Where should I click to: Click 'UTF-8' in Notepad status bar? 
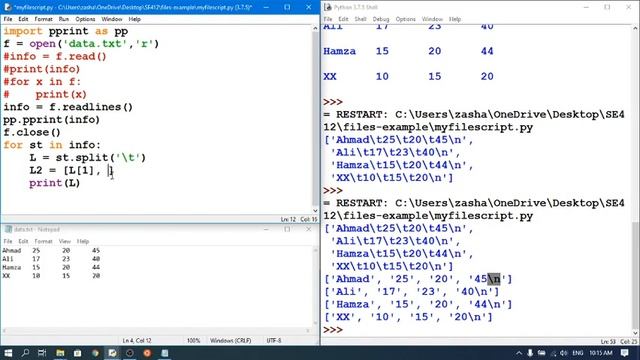click(x=273, y=340)
